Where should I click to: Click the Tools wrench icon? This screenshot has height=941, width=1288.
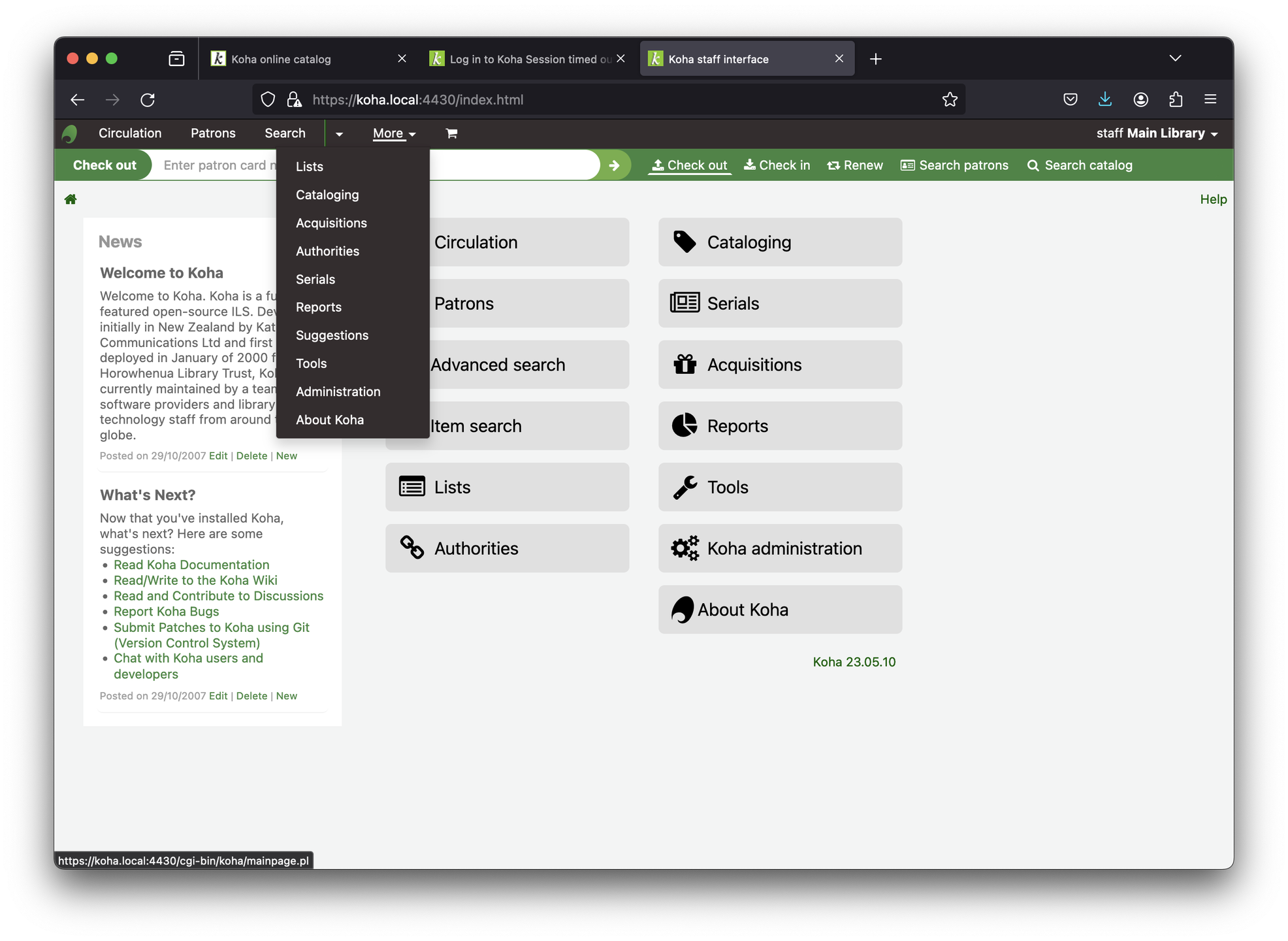pyautogui.click(x=684, y=487)
